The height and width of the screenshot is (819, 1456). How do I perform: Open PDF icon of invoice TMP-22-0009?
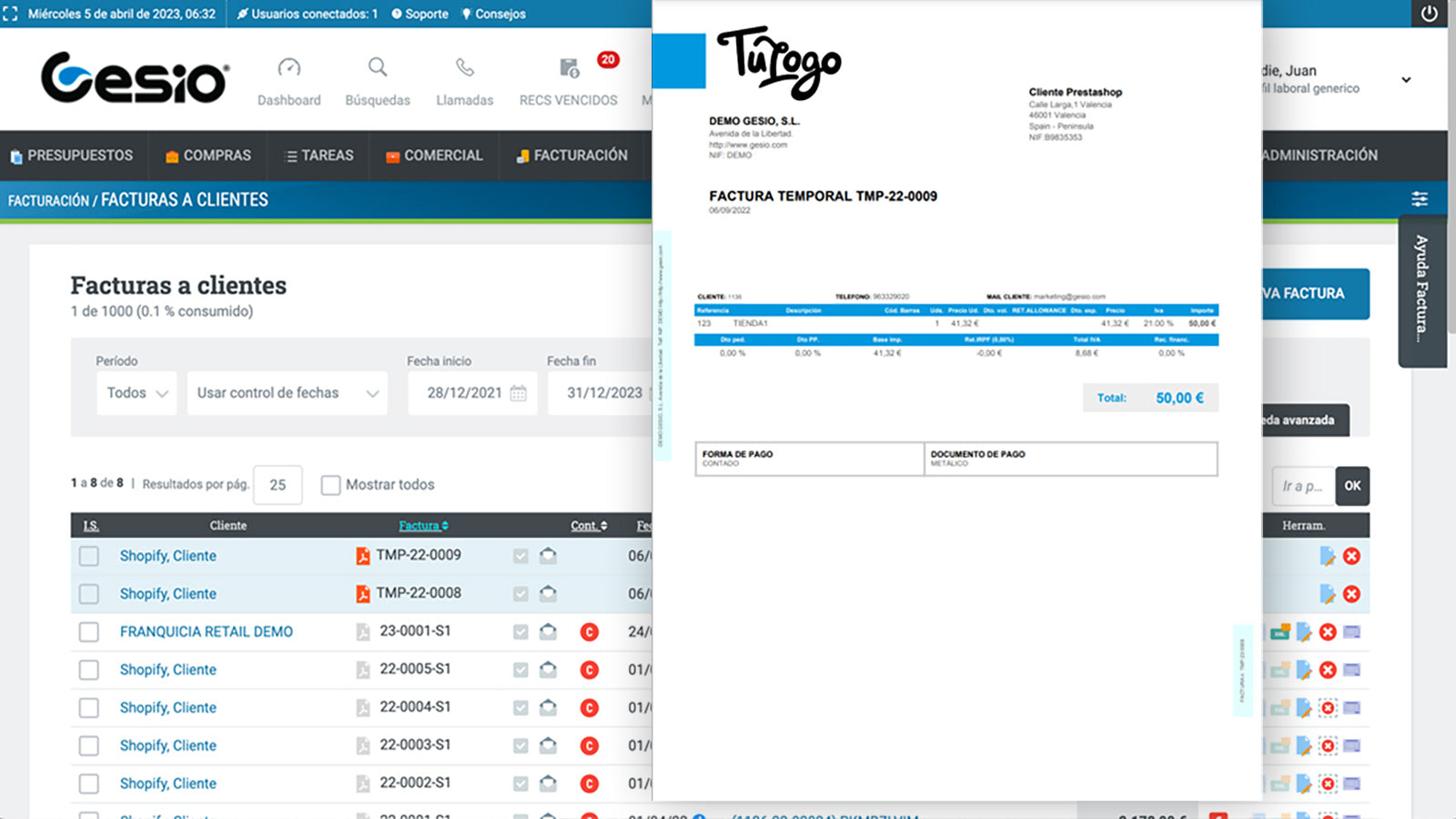tap(362, 556)
